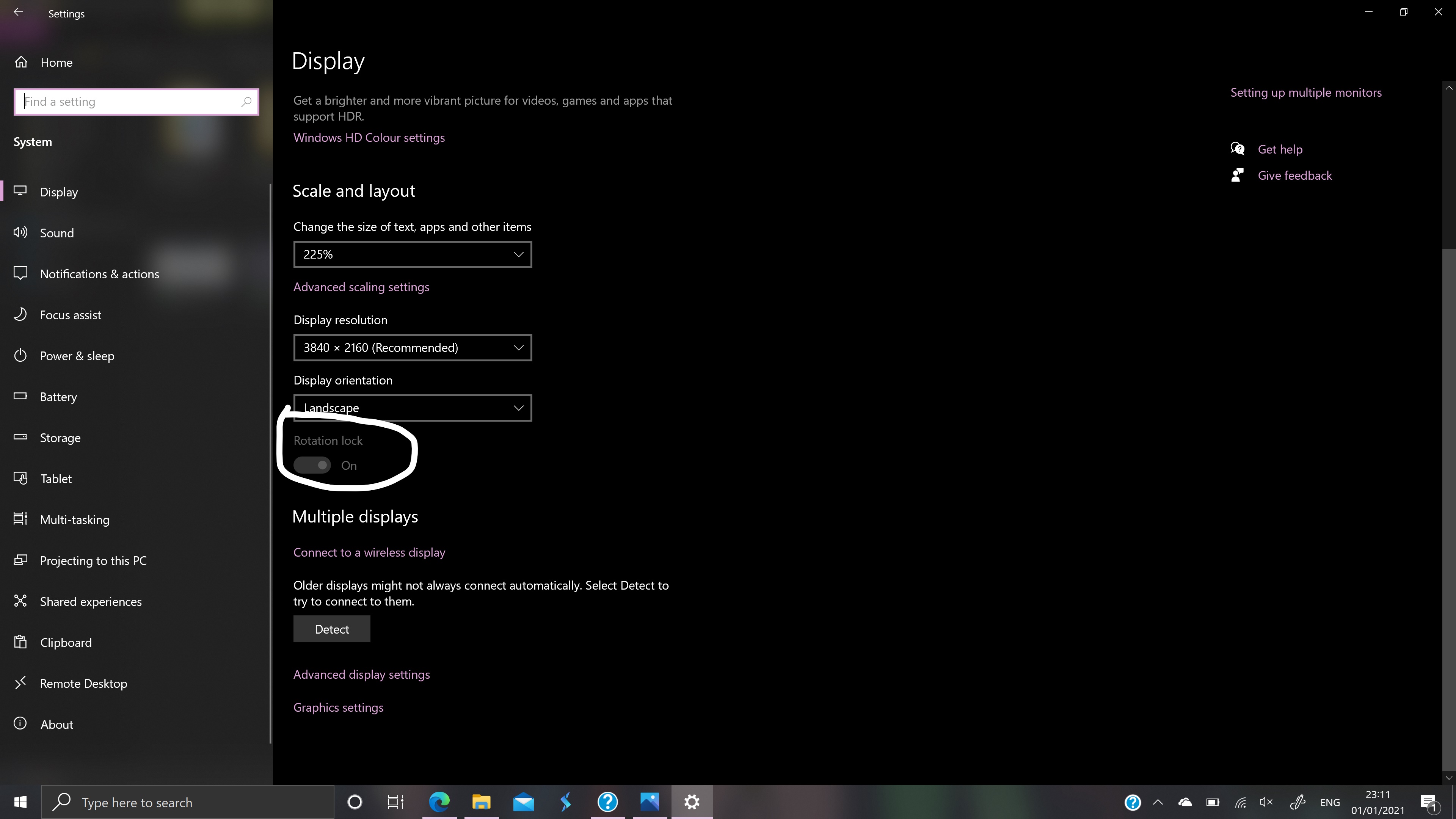Open the Advanced scaling settings link
The image size is (1456, 819).
[361, 287]
